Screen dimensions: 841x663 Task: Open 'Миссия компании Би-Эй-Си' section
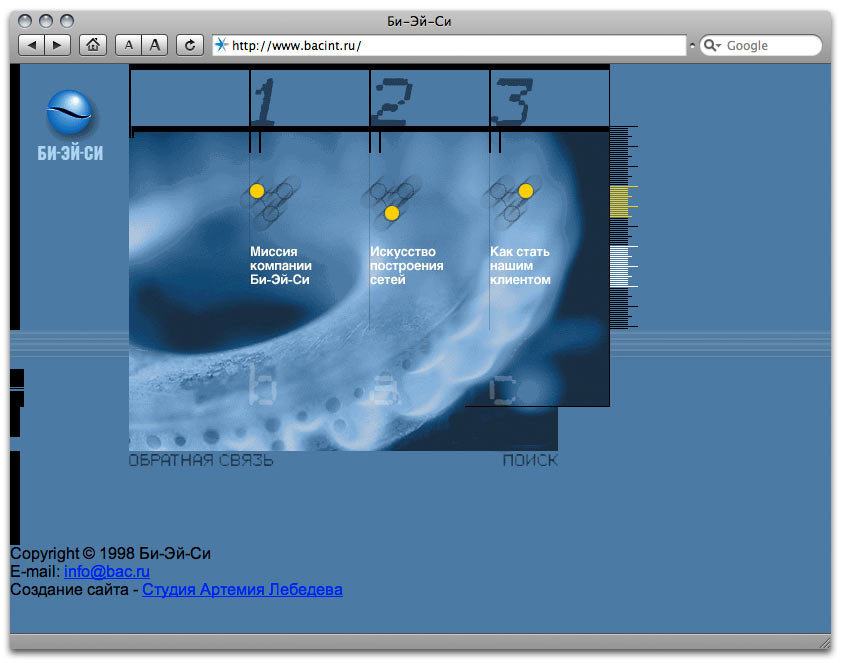tap(280, 266)
